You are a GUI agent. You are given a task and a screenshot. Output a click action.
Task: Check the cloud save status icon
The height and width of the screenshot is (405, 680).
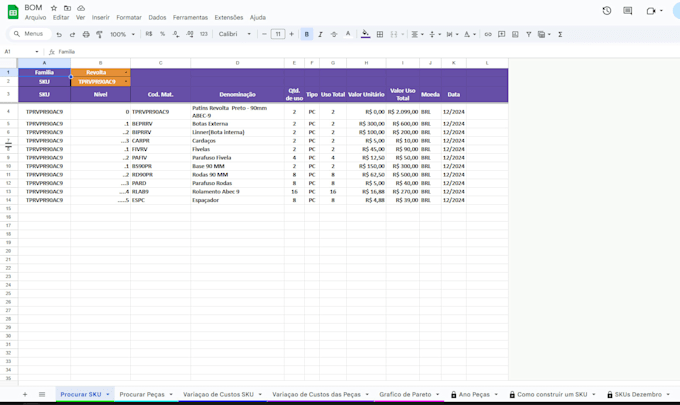click(x=81, y=8)
